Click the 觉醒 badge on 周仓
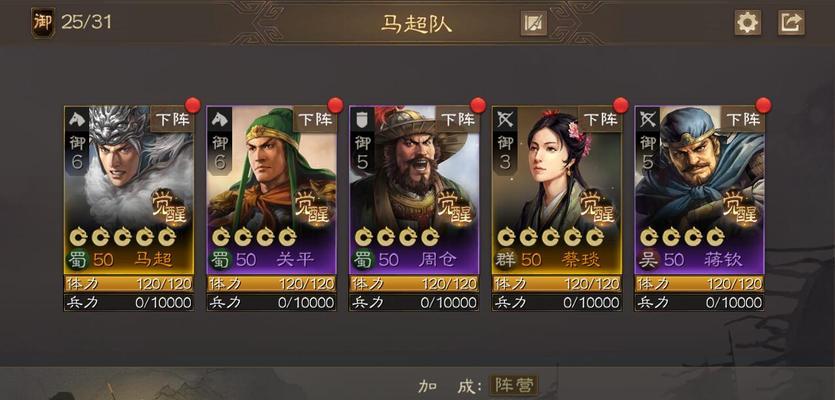Image resolution: width=835 pixels, height=400 pixels. tap(455, 207)
